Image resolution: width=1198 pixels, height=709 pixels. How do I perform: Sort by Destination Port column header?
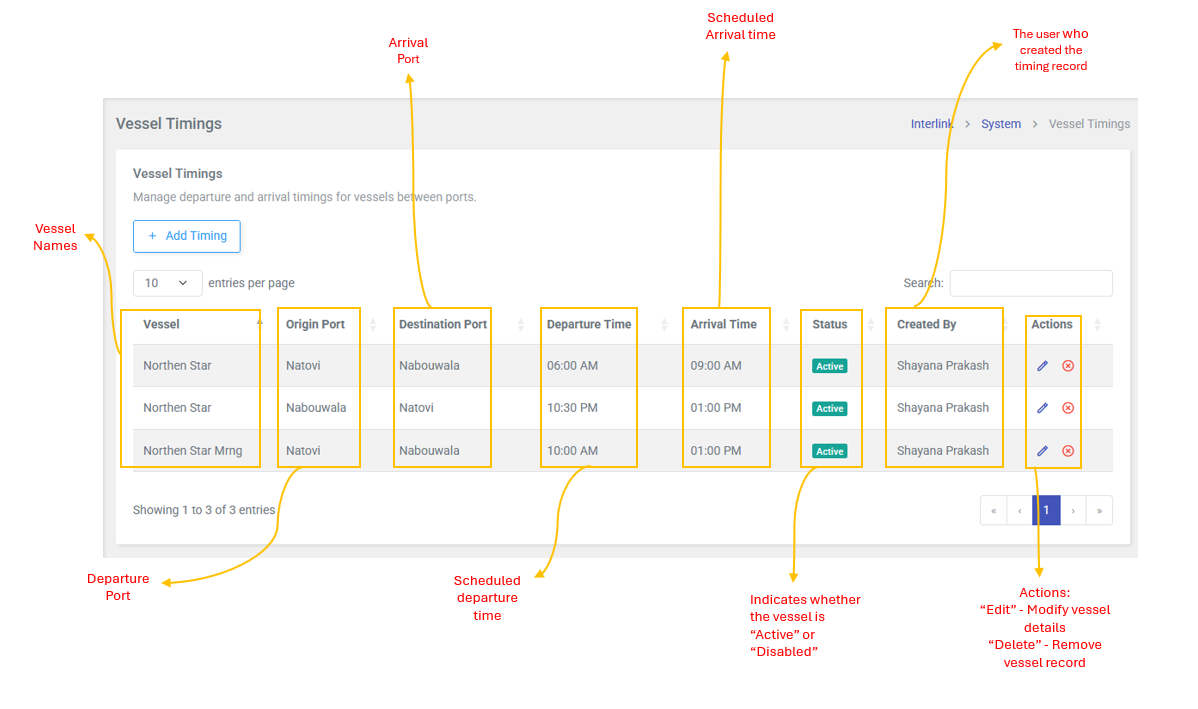443,324
